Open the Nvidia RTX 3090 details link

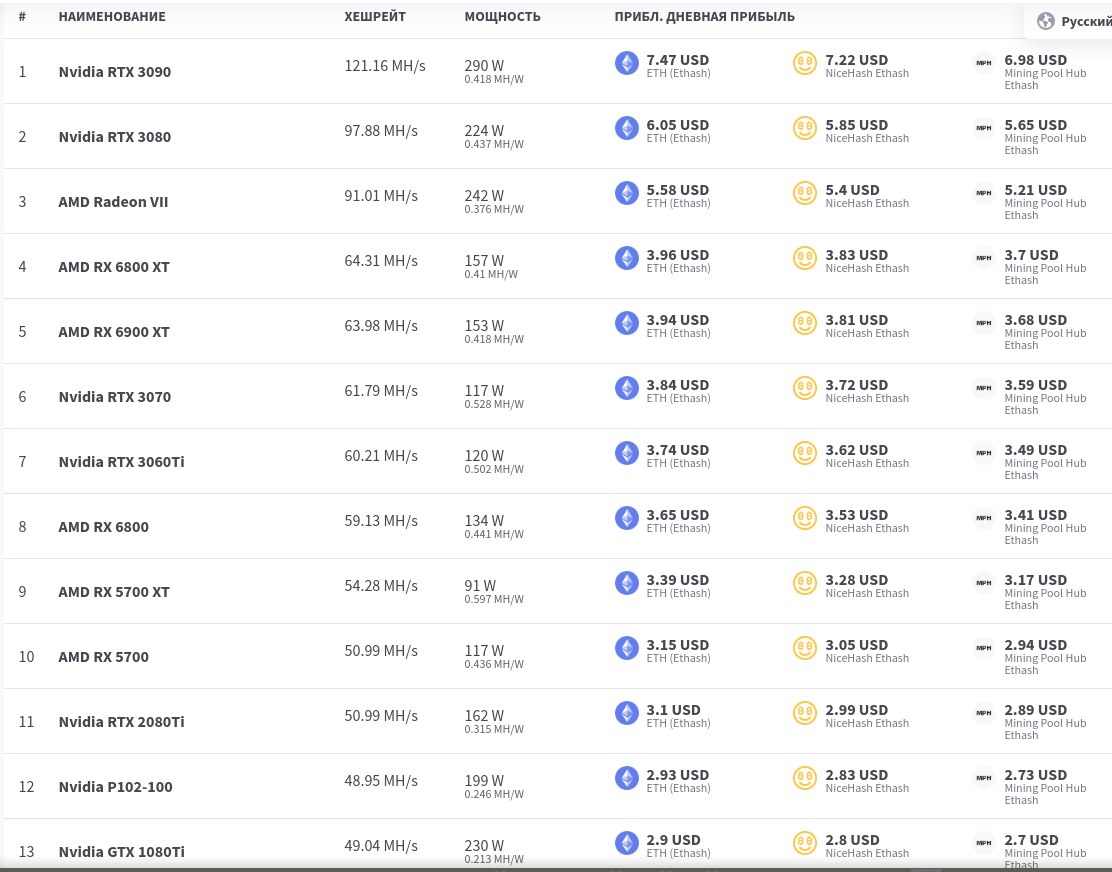coord(115,72)
